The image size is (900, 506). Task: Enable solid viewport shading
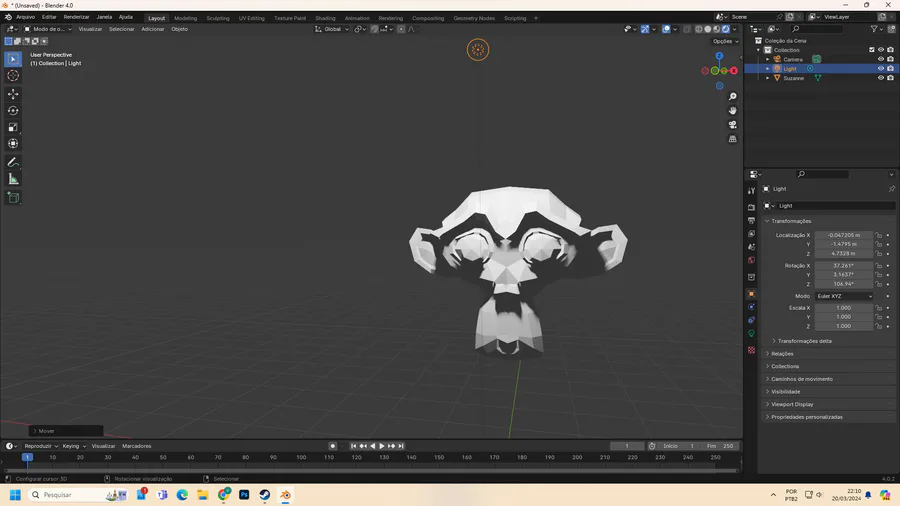(708, 29)
